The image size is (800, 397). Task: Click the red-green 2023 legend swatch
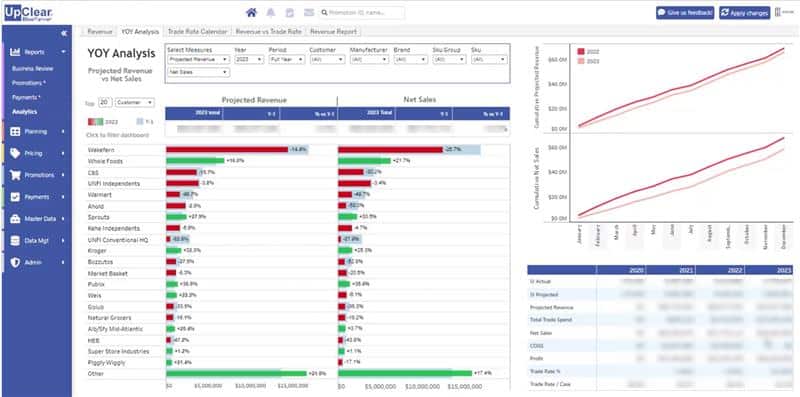(96, 121)
